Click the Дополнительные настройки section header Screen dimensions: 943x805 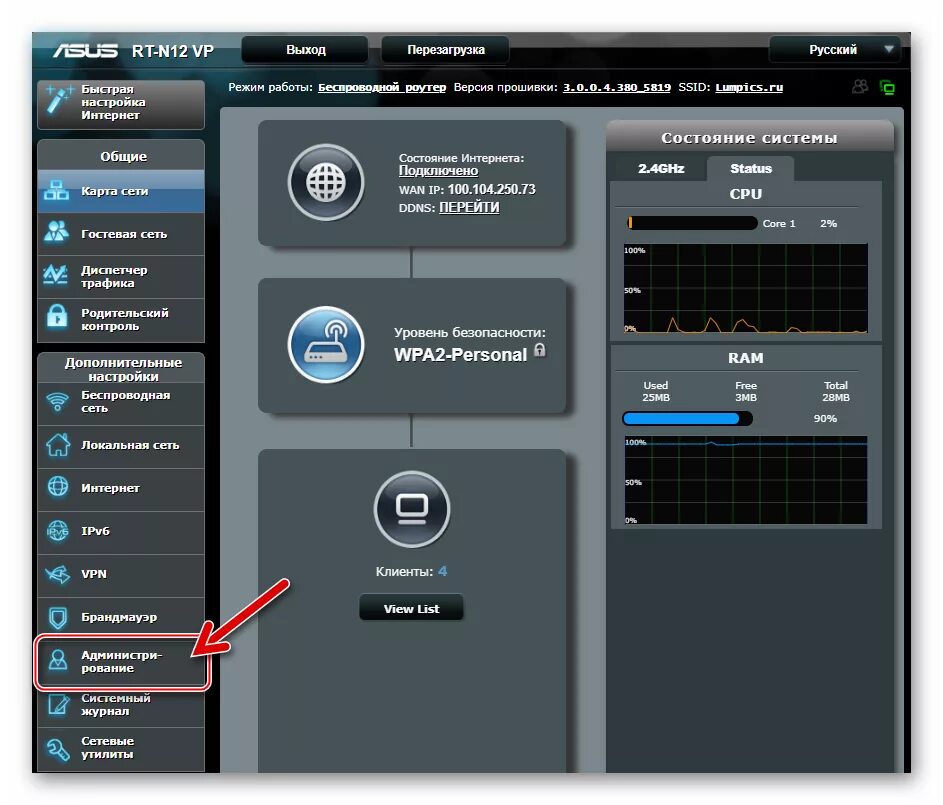coord(121,369)
